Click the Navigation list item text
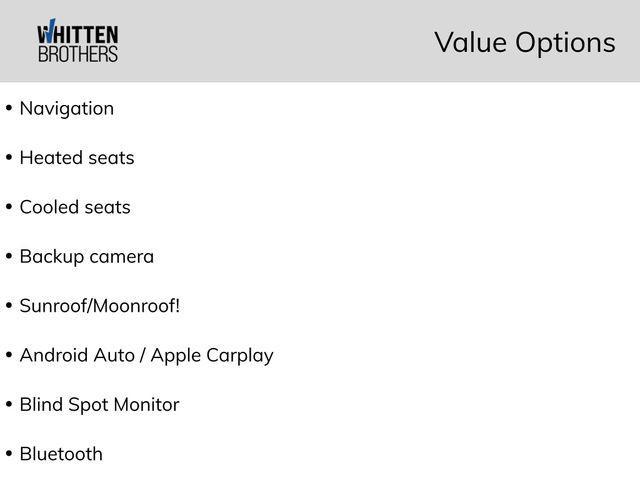The image size is (640, 480). (x=67, y=108)
